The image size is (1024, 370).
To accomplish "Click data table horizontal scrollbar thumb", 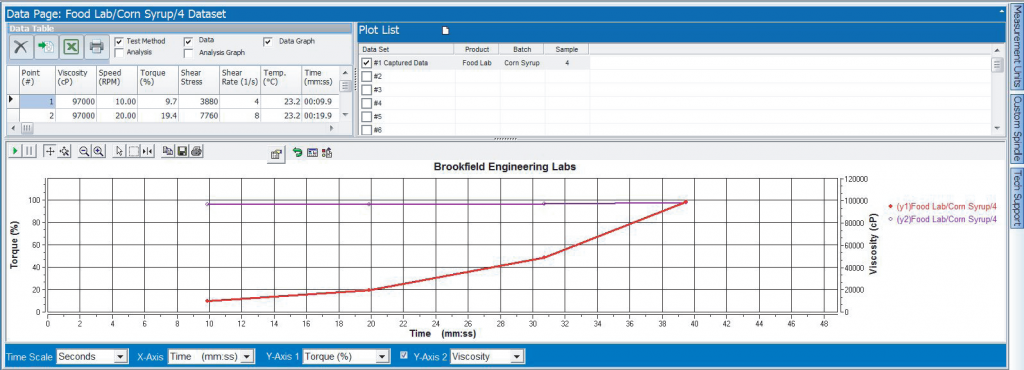I will click(27, 129).
